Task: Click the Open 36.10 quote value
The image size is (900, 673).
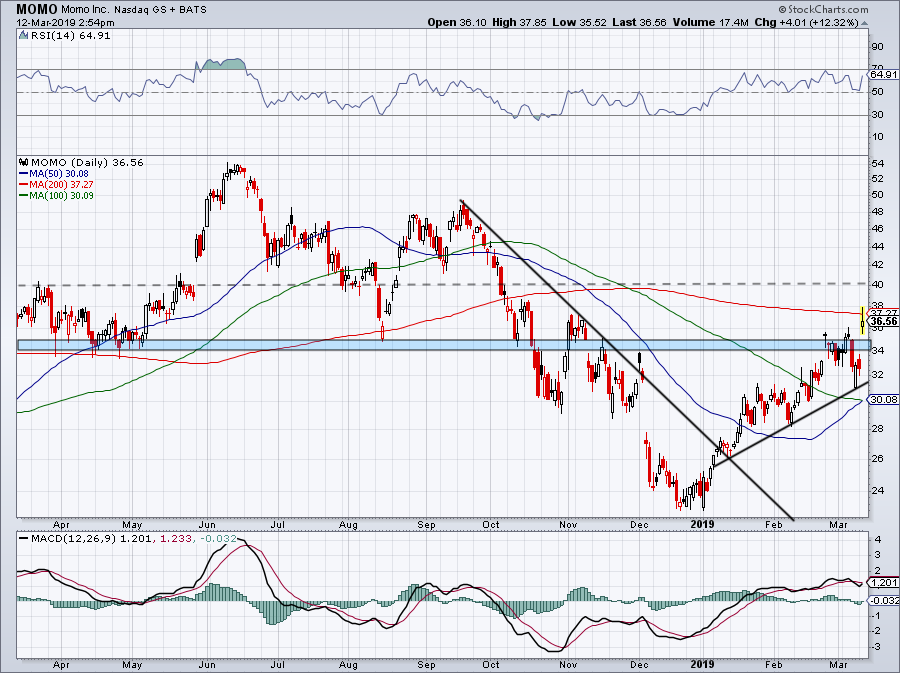Action: coord(457,22)
